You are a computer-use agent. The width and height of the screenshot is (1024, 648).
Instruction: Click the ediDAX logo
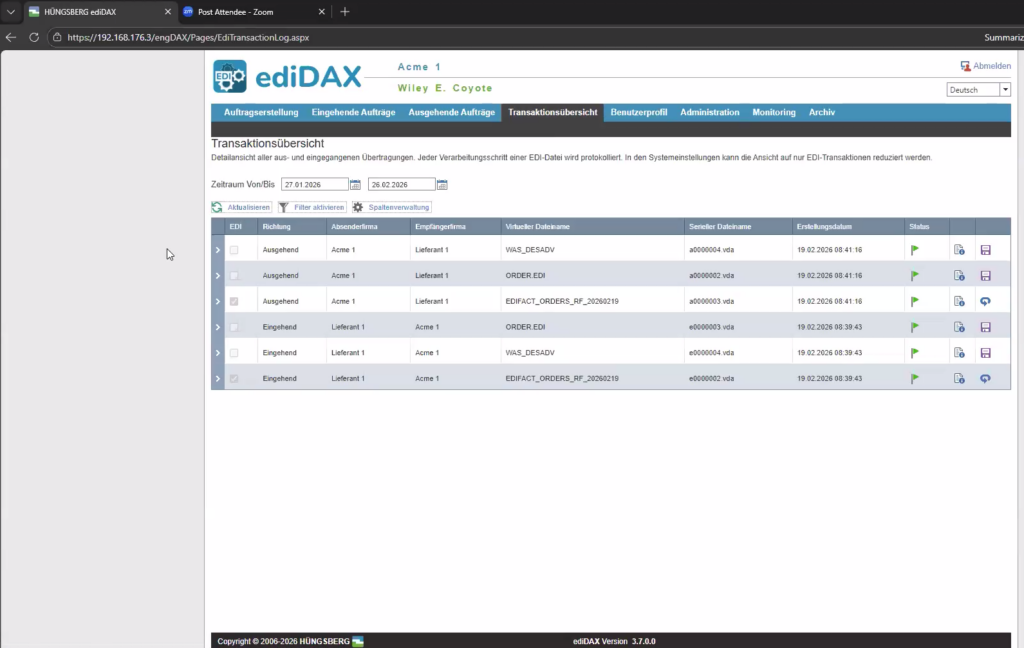[x=288, y=77]
